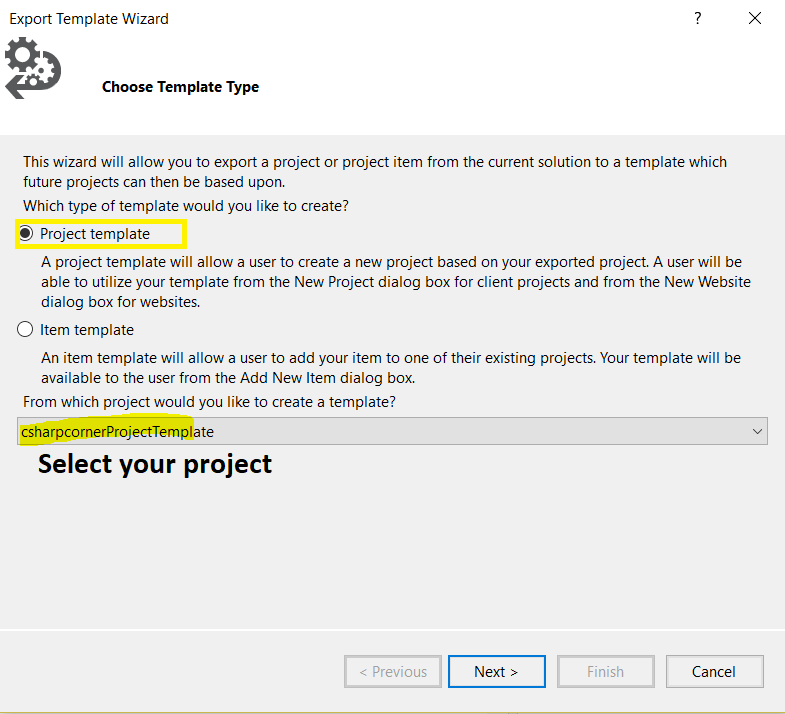Viewport: 785px width, 714px height.
Task: Click the Project template description paragraph
Action: point(396,282)
